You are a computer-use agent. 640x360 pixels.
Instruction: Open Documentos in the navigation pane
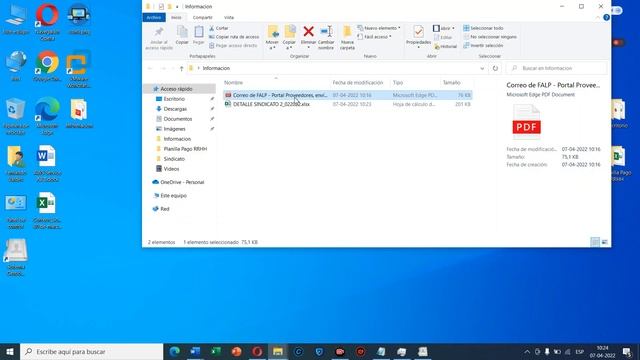tap(178, 119)
